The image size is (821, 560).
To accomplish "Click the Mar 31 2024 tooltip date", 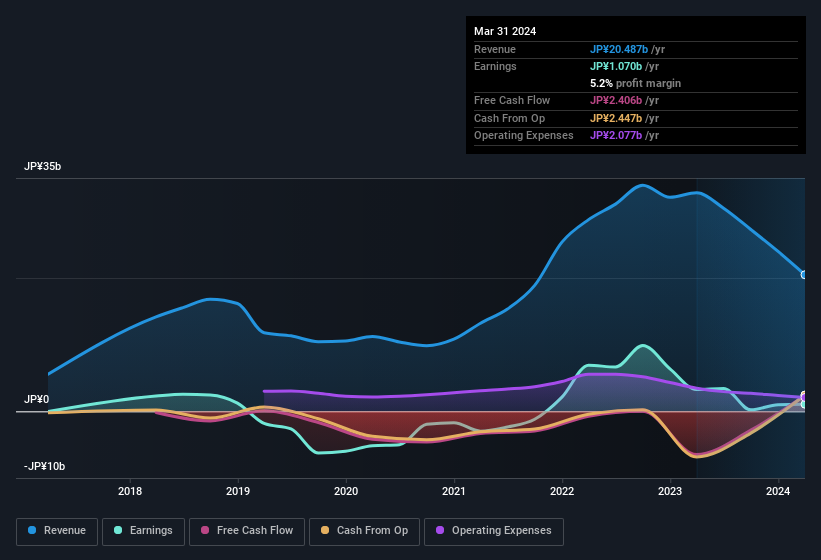I will tap(505, 31).
